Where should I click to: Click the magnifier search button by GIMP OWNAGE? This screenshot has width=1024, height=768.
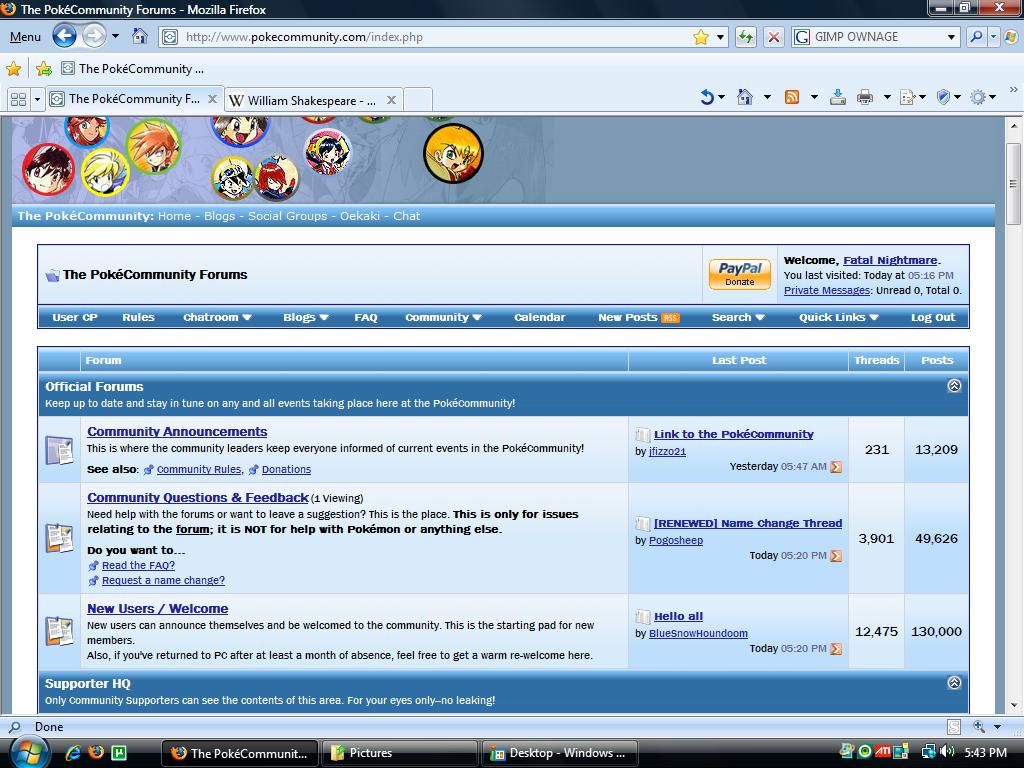(x=976, y=37)
